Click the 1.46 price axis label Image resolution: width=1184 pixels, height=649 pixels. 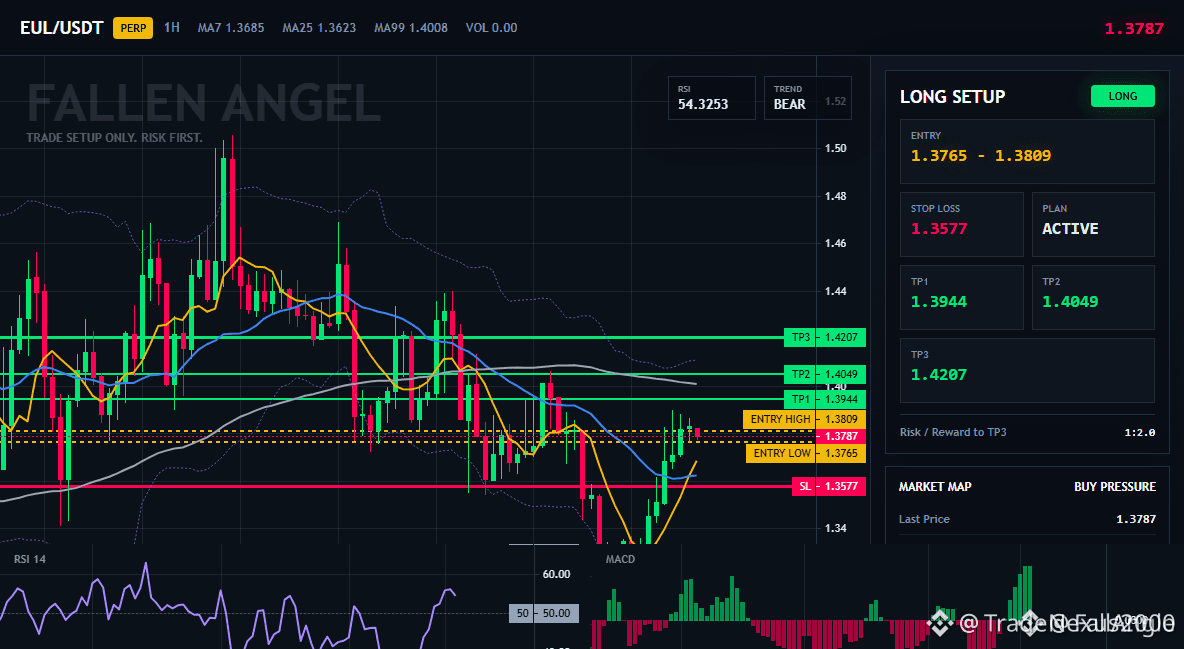(x=835, y=243)
